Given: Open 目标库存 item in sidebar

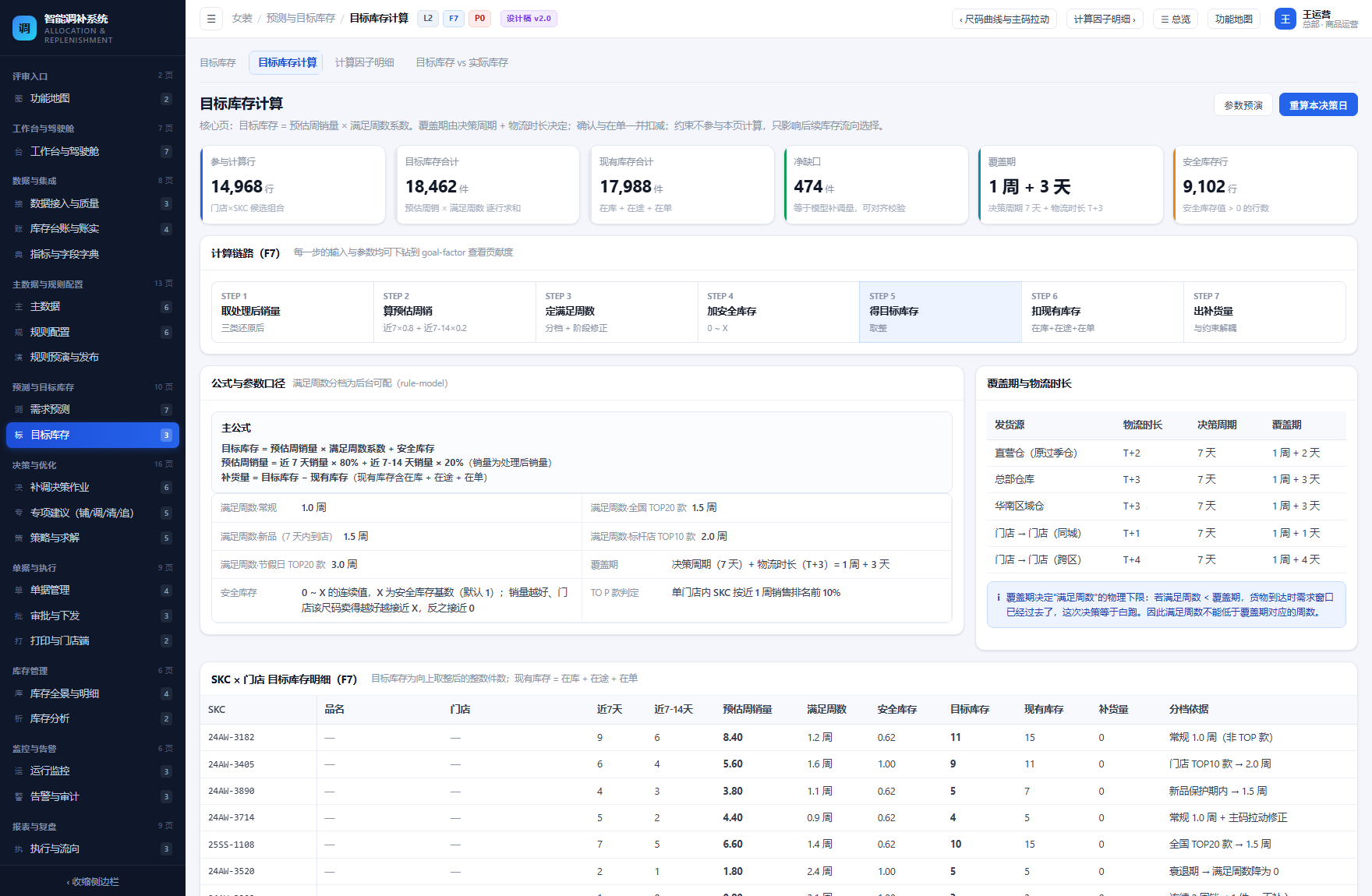Looking at the screenshot, I should click(x=93, y=435).
